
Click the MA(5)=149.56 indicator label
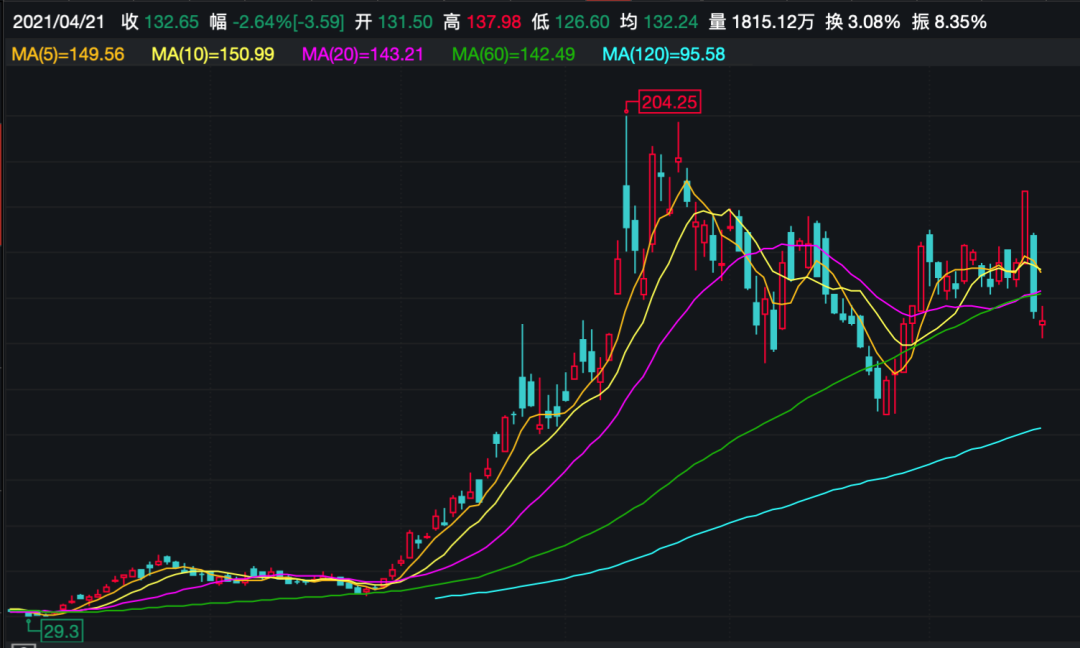tap(68, 54)
